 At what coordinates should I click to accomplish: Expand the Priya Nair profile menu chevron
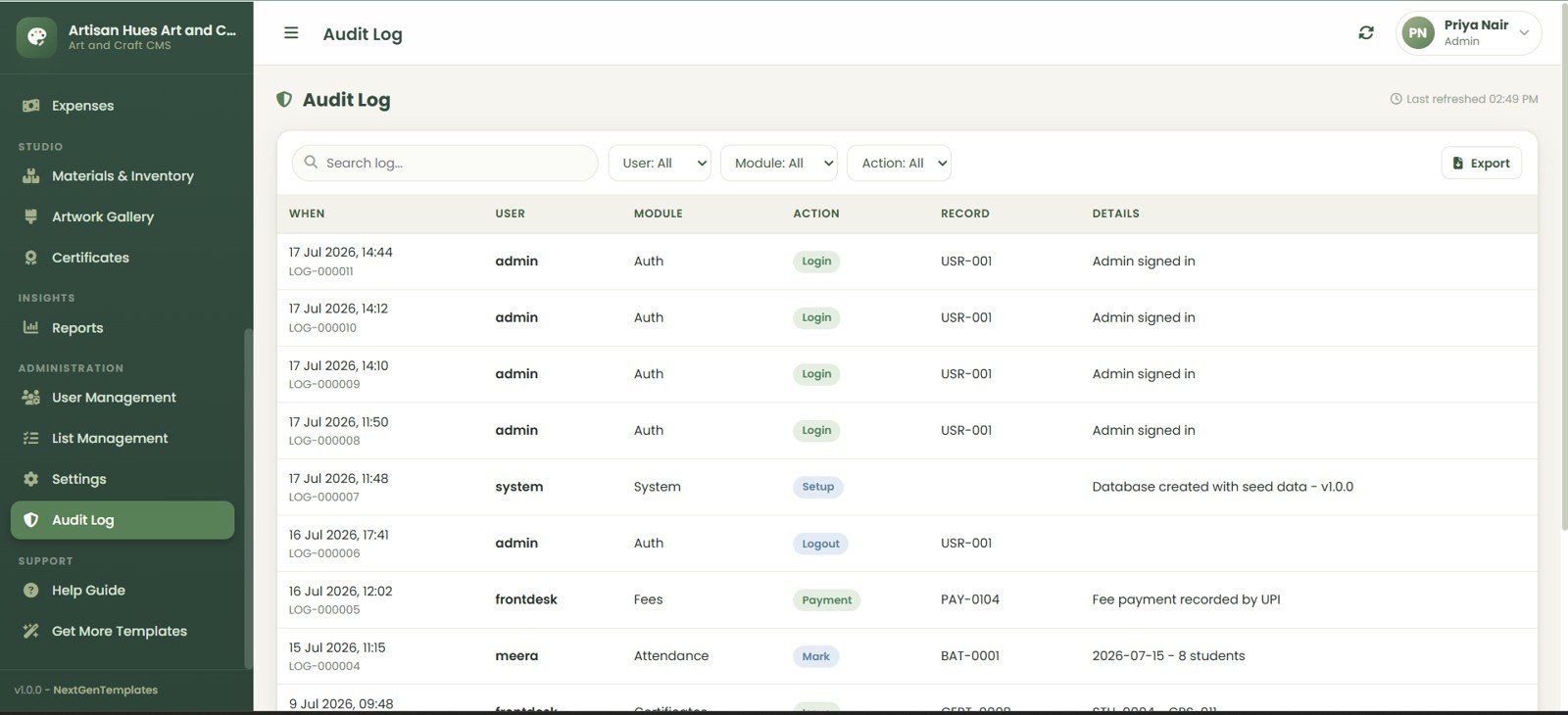(1524, 33)
